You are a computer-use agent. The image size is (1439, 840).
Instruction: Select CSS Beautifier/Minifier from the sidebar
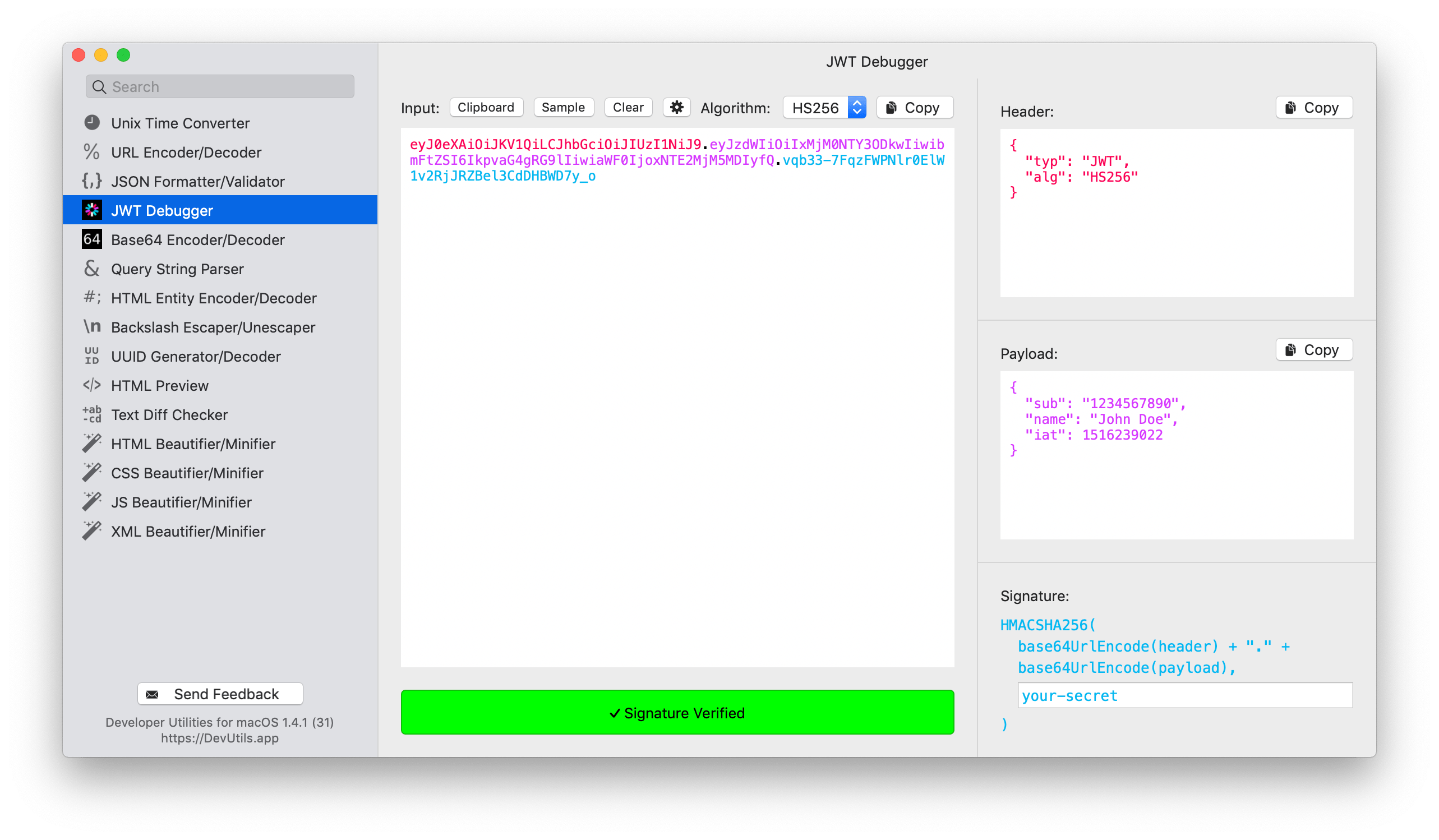(187, 472)
